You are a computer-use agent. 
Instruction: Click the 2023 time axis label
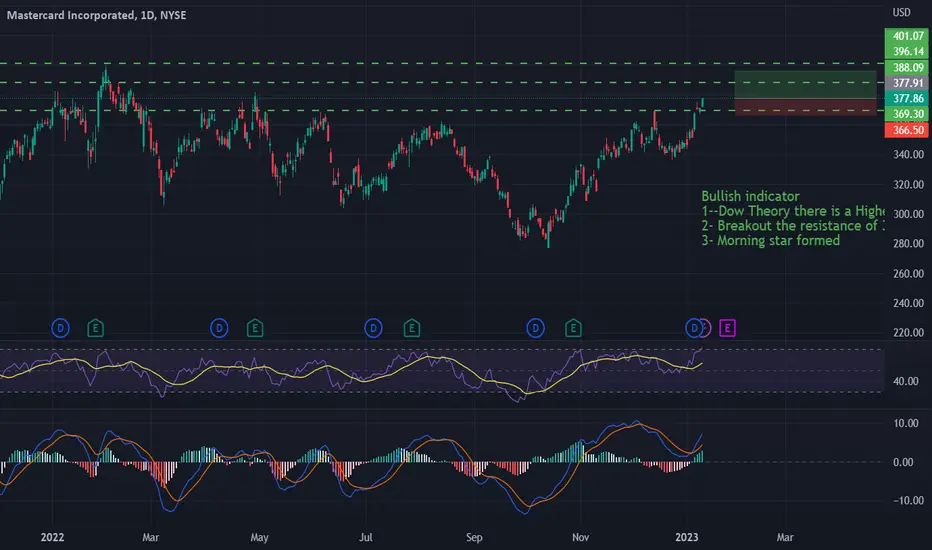687,537
